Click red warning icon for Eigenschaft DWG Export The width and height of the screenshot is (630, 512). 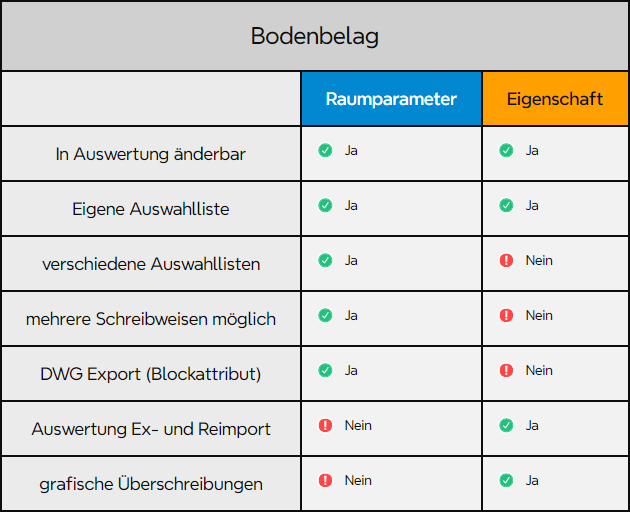(x=506, y=370)
